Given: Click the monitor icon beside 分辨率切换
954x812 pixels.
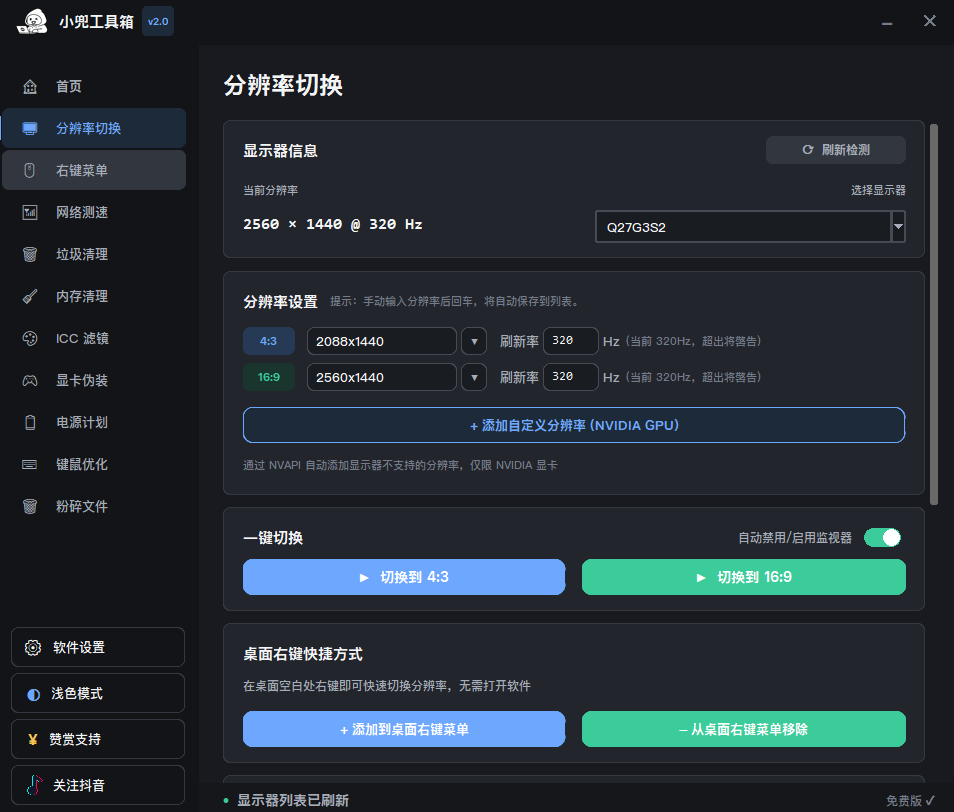Looking at the screenshot, I should pyautogui.click(x=30, y=128).
